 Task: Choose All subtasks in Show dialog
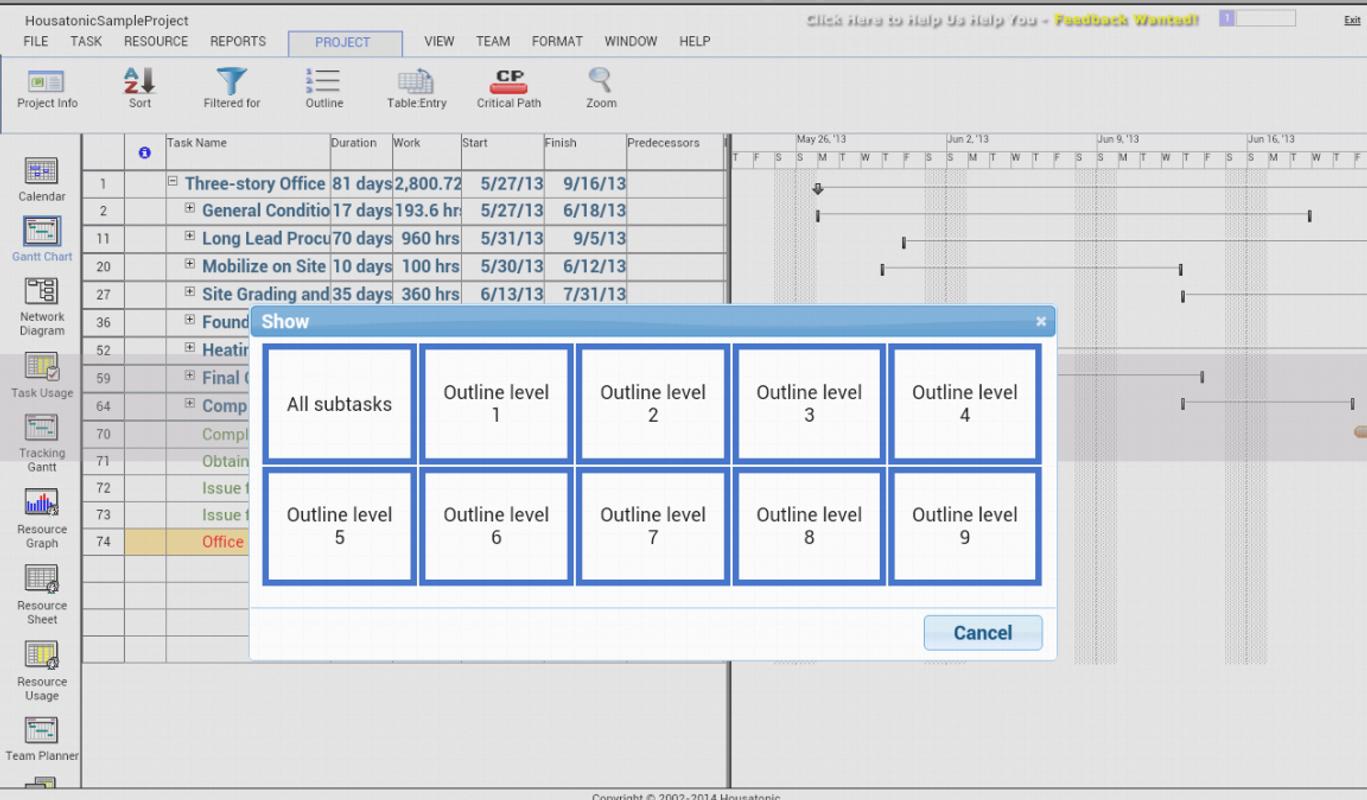(x=339, y=404)
